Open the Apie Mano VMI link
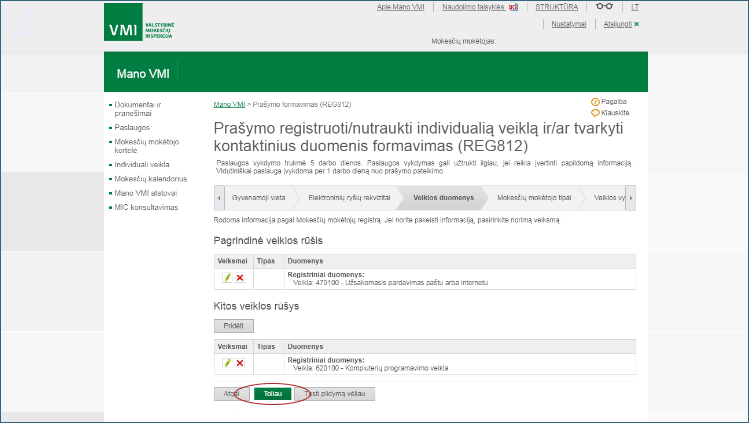This screenshot has width=749, height=423. [400, 7]
